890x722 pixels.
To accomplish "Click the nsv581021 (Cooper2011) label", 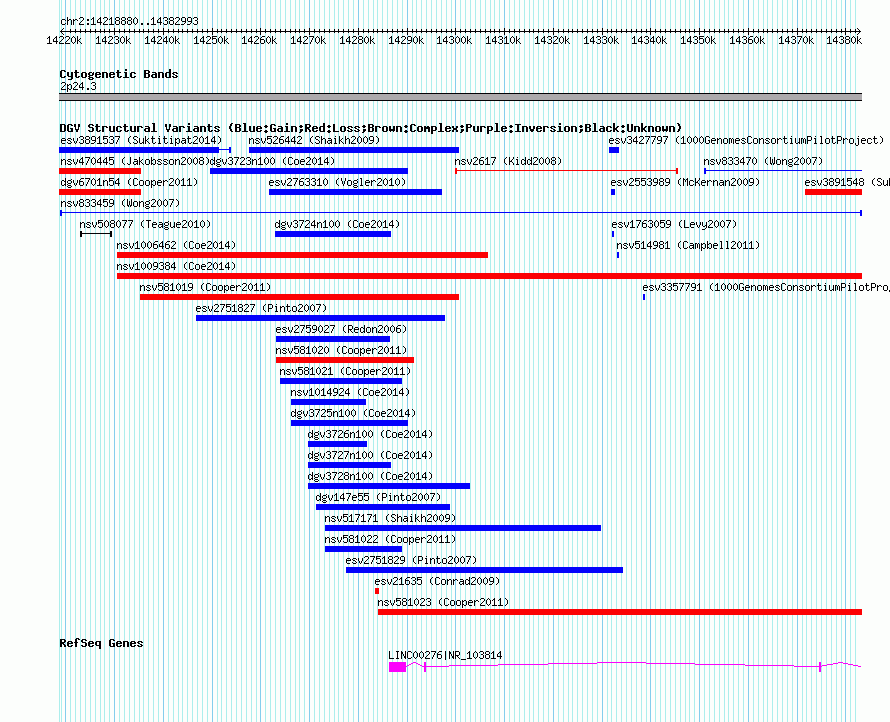I will pos(345,371).
